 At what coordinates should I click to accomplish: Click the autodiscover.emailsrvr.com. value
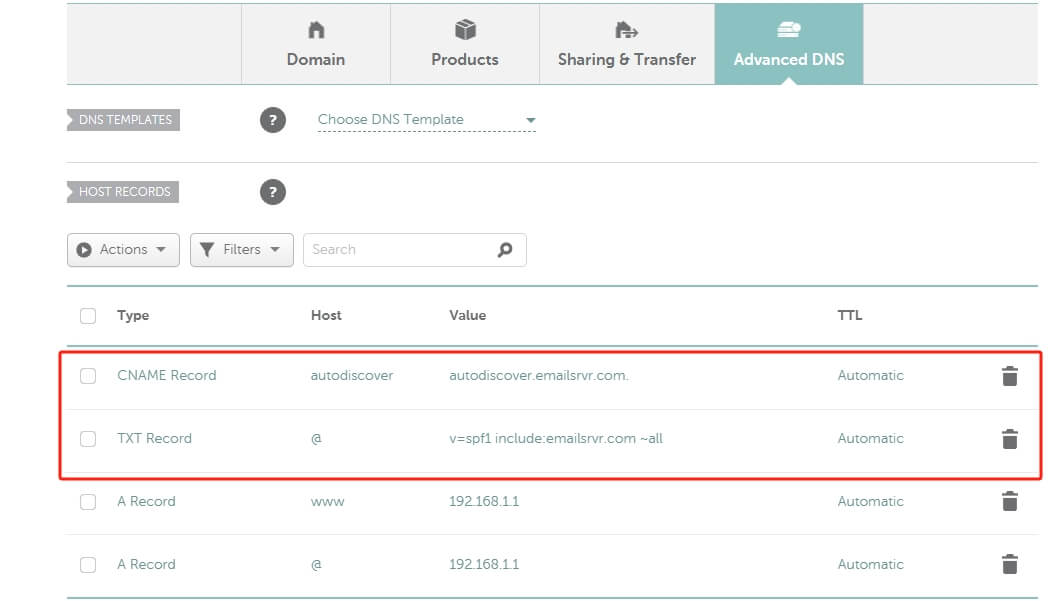click(x=539, y=376)
